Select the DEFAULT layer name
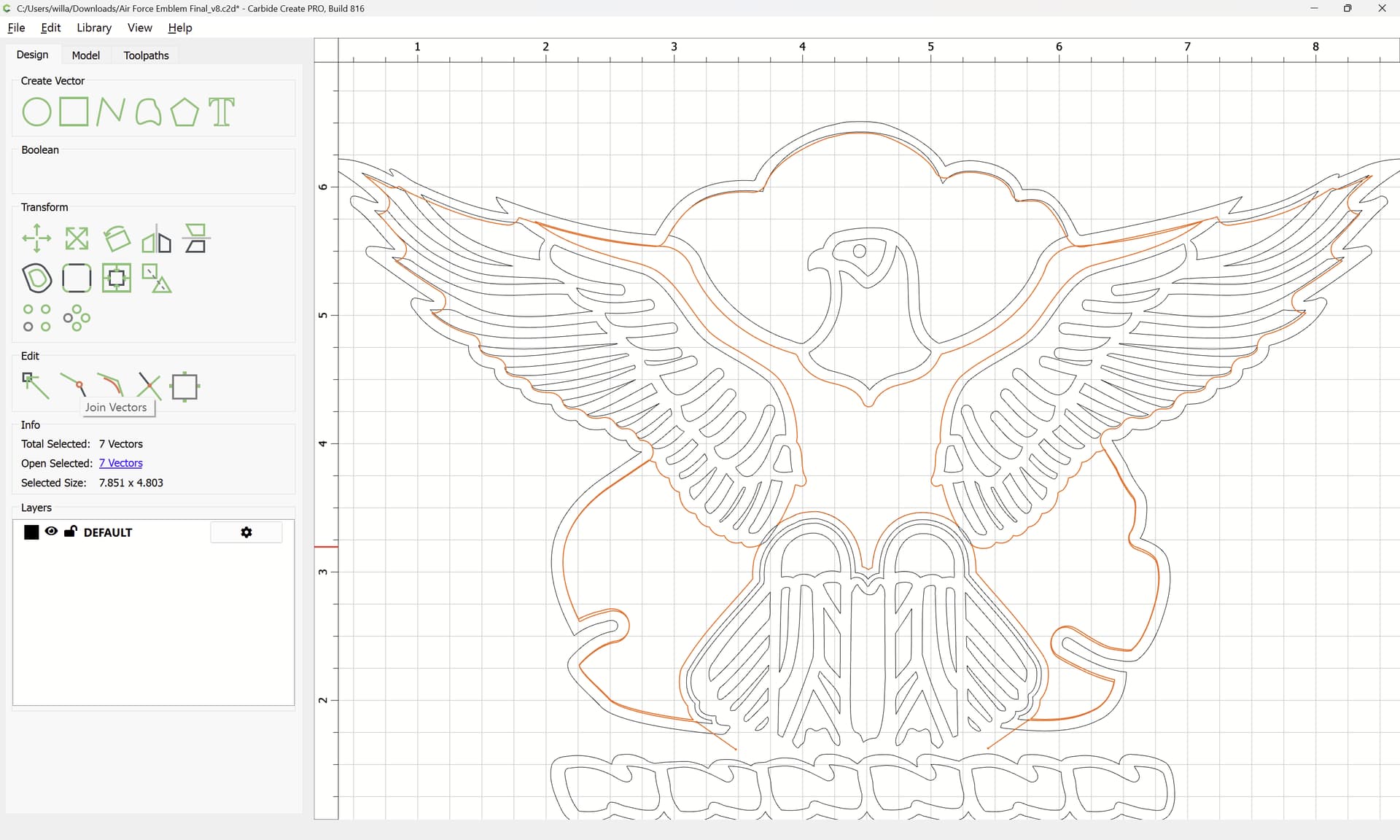This screenshot has height=840, width=1400. (108, 532)
